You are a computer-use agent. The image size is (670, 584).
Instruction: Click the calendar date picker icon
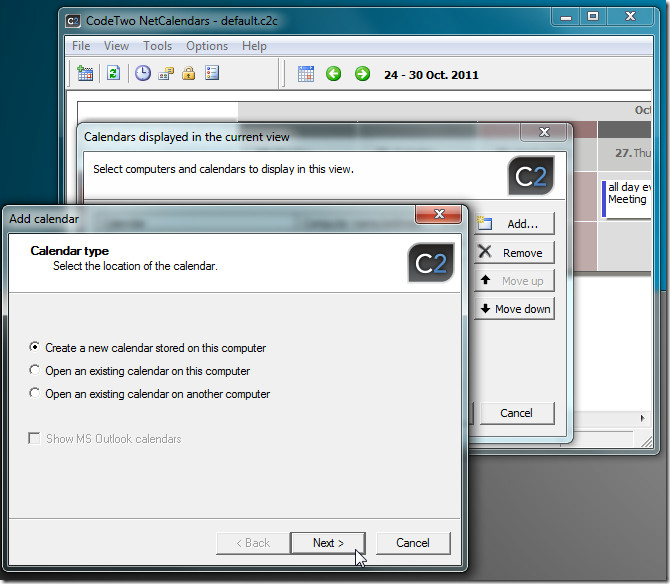click(306, 74)
